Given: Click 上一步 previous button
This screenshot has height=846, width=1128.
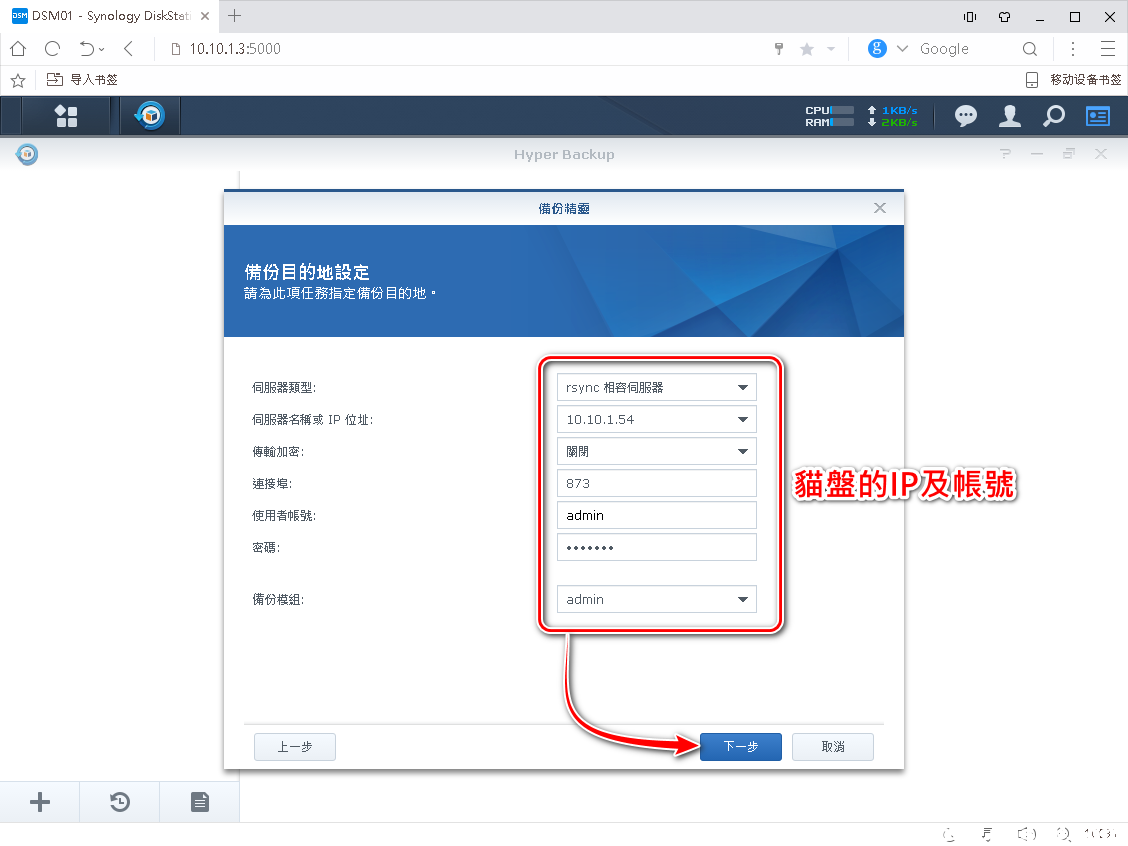Looking at the screenshot, I should coord(294,747).
